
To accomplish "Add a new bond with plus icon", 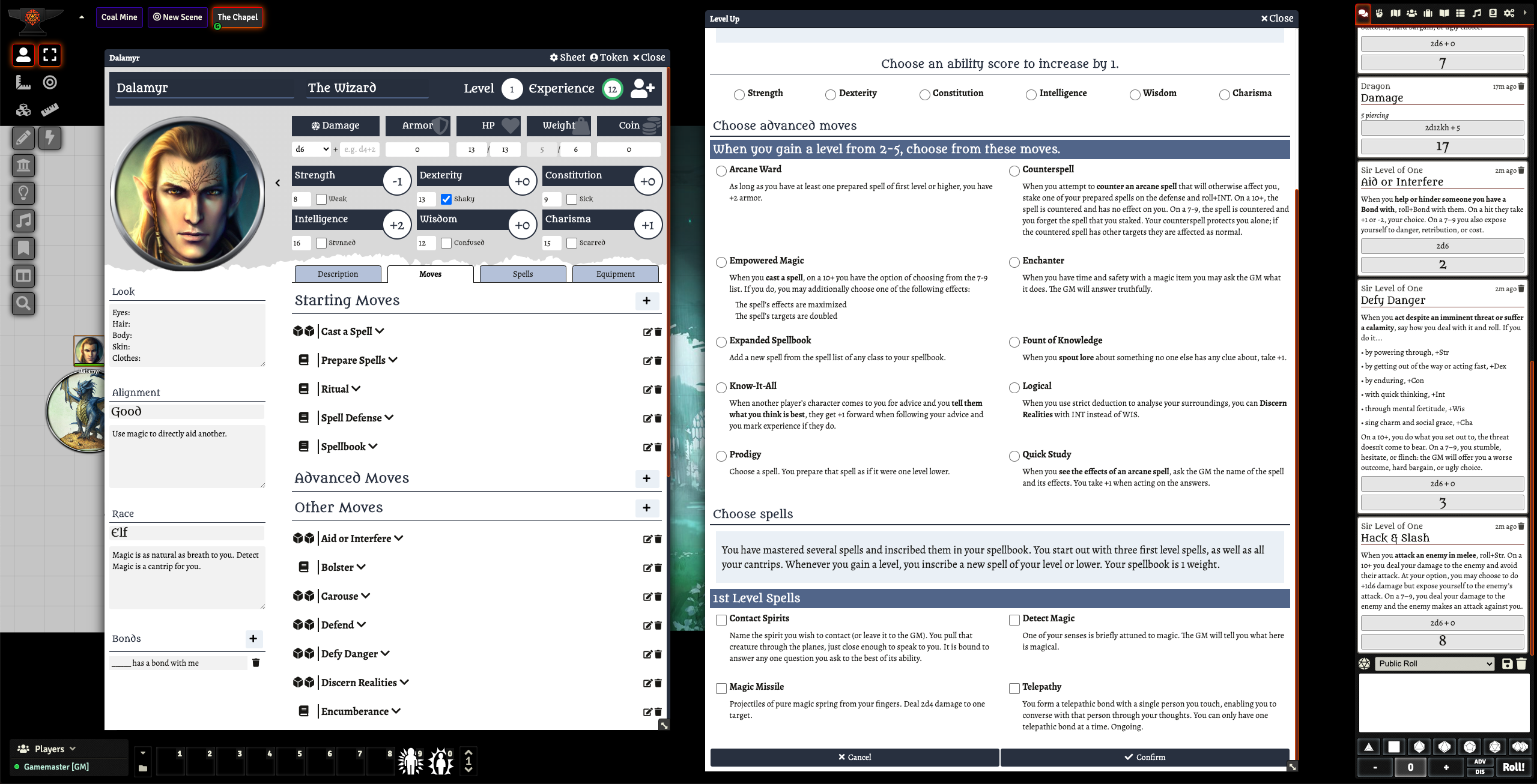I will pyautogui.click(x=253, y=639).
